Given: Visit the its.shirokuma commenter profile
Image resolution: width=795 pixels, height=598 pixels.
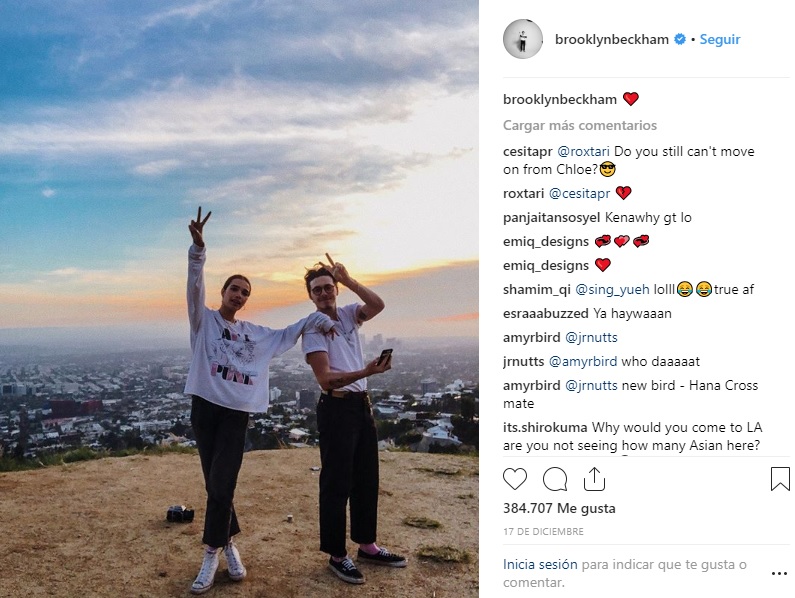Looking at the screenshot, I should [545, 428].
